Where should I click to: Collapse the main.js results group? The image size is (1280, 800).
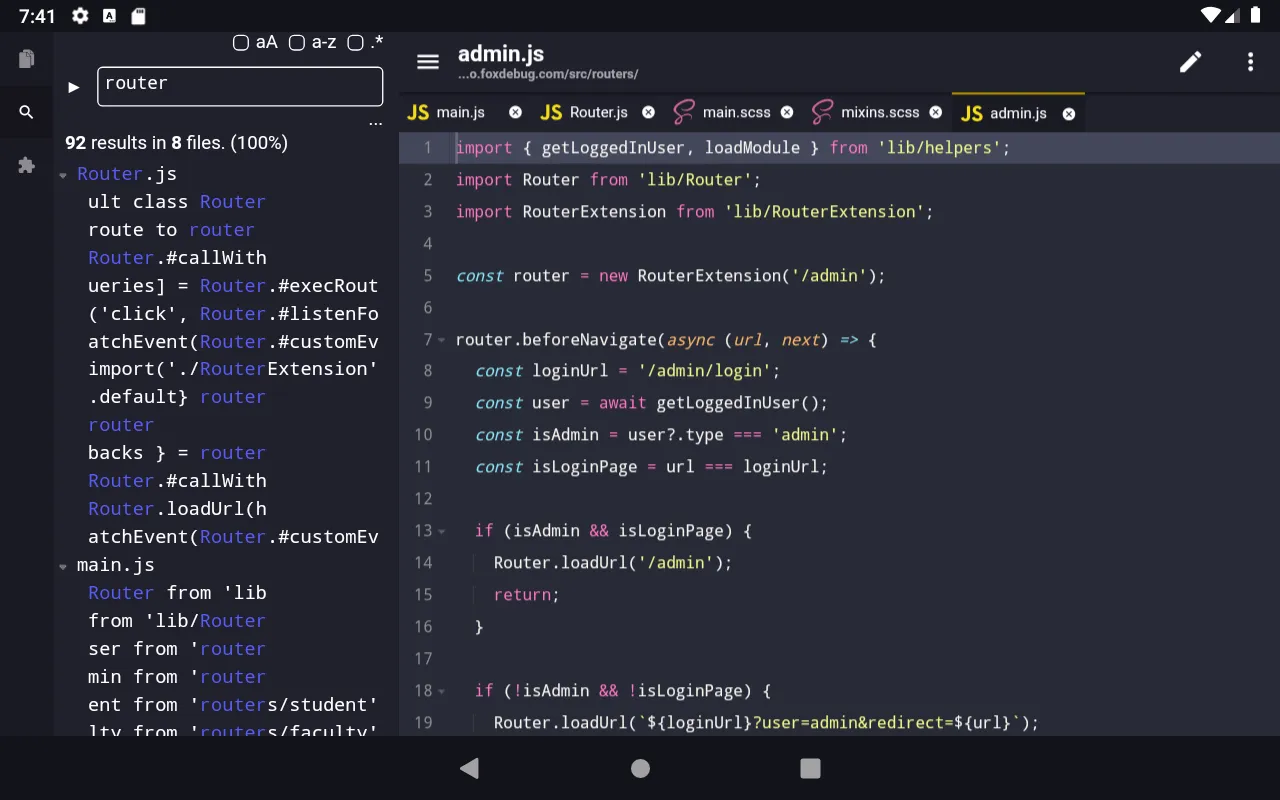63,566
